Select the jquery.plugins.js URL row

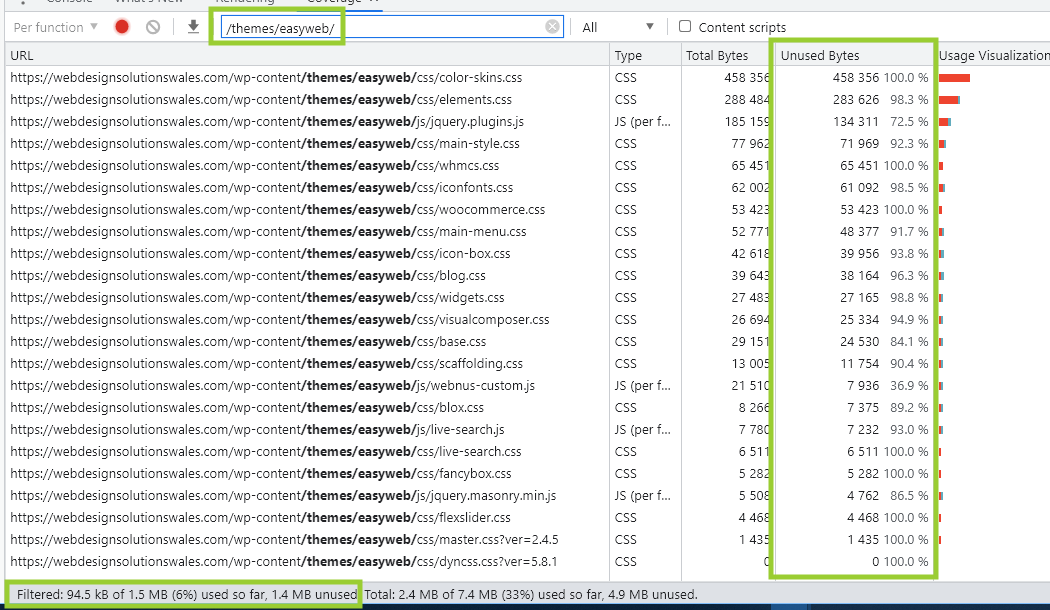click(528, 122)
